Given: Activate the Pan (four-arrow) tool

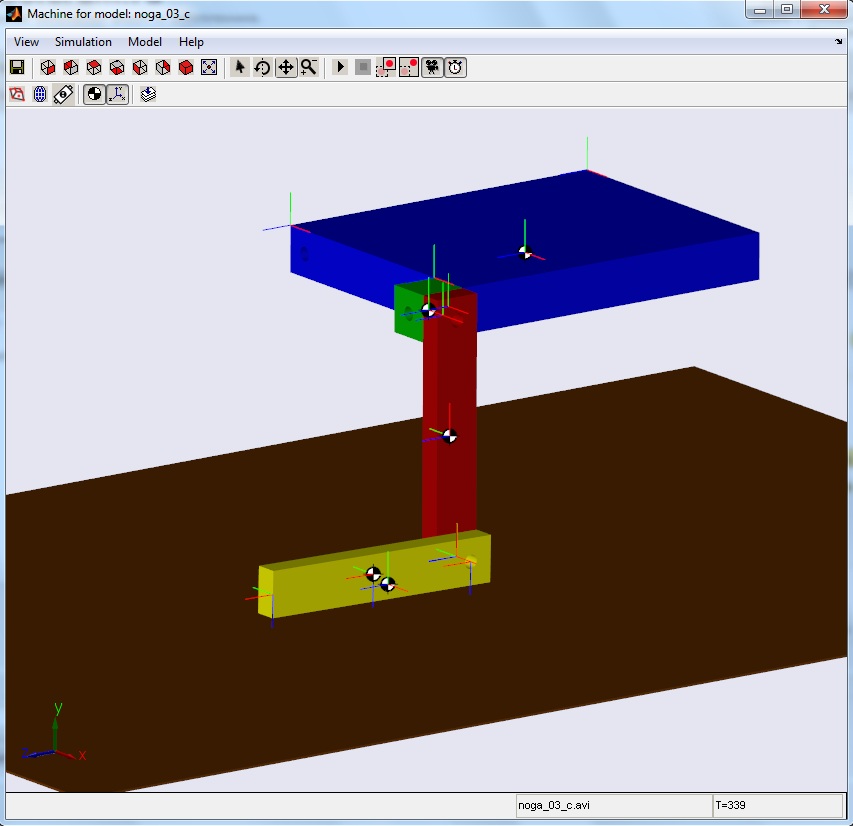Looking at the screenshot, I should click(286, 67).
